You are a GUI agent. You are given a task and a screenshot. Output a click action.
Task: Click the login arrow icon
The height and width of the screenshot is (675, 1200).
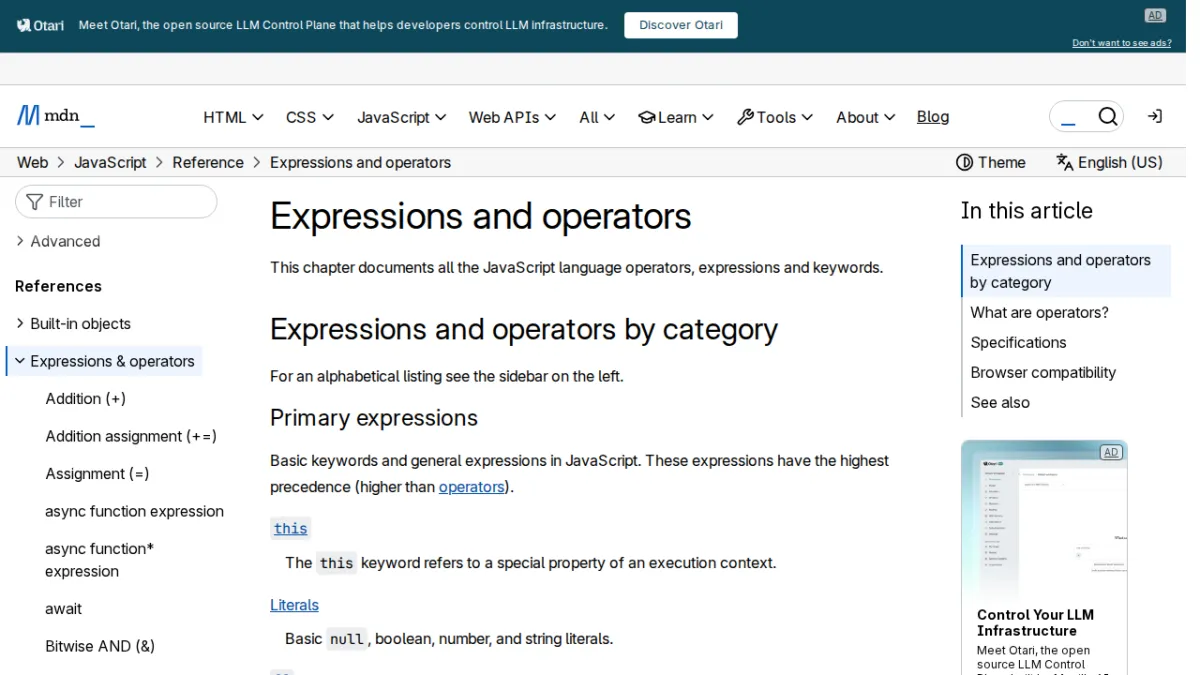tap(1154, 117)
